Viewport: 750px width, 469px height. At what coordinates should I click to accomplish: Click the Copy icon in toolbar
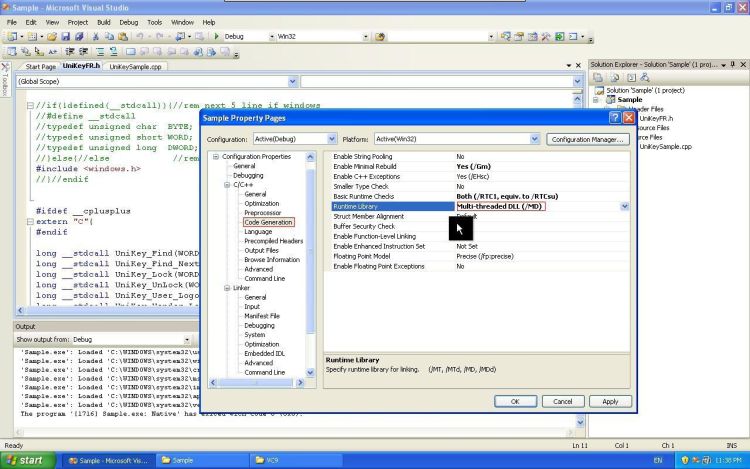tap(110, 36)
